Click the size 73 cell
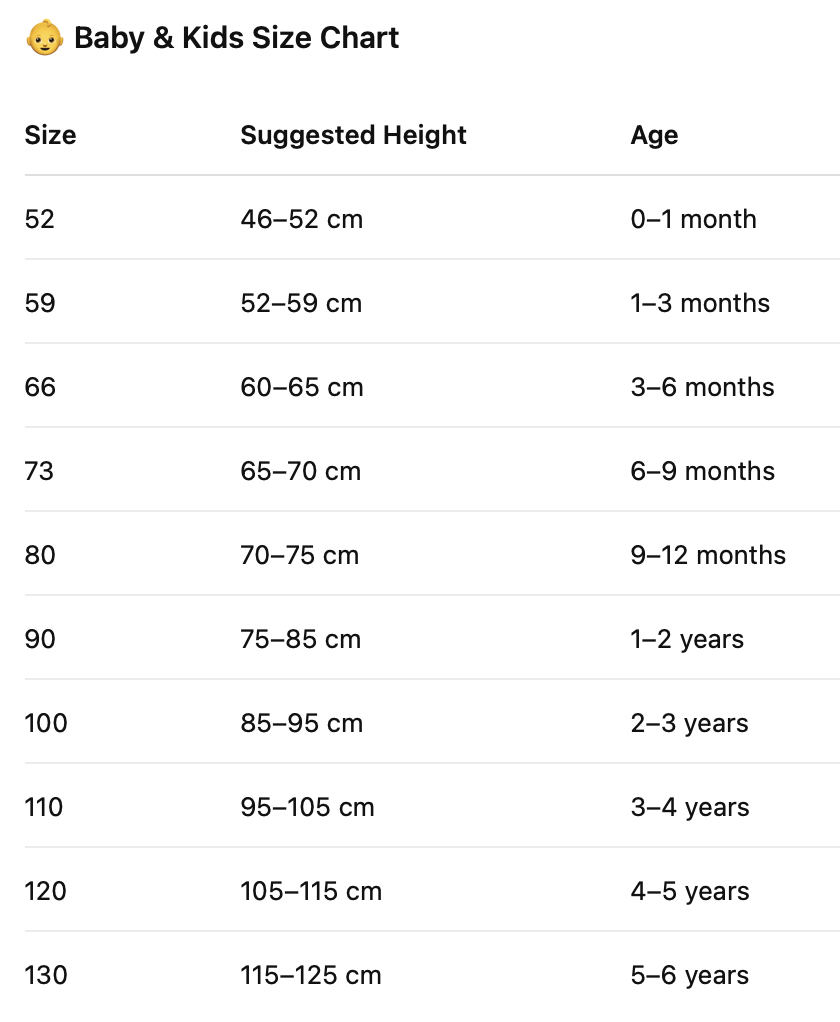The width and height of the screenshot is (840, 1022). (39, 471)
